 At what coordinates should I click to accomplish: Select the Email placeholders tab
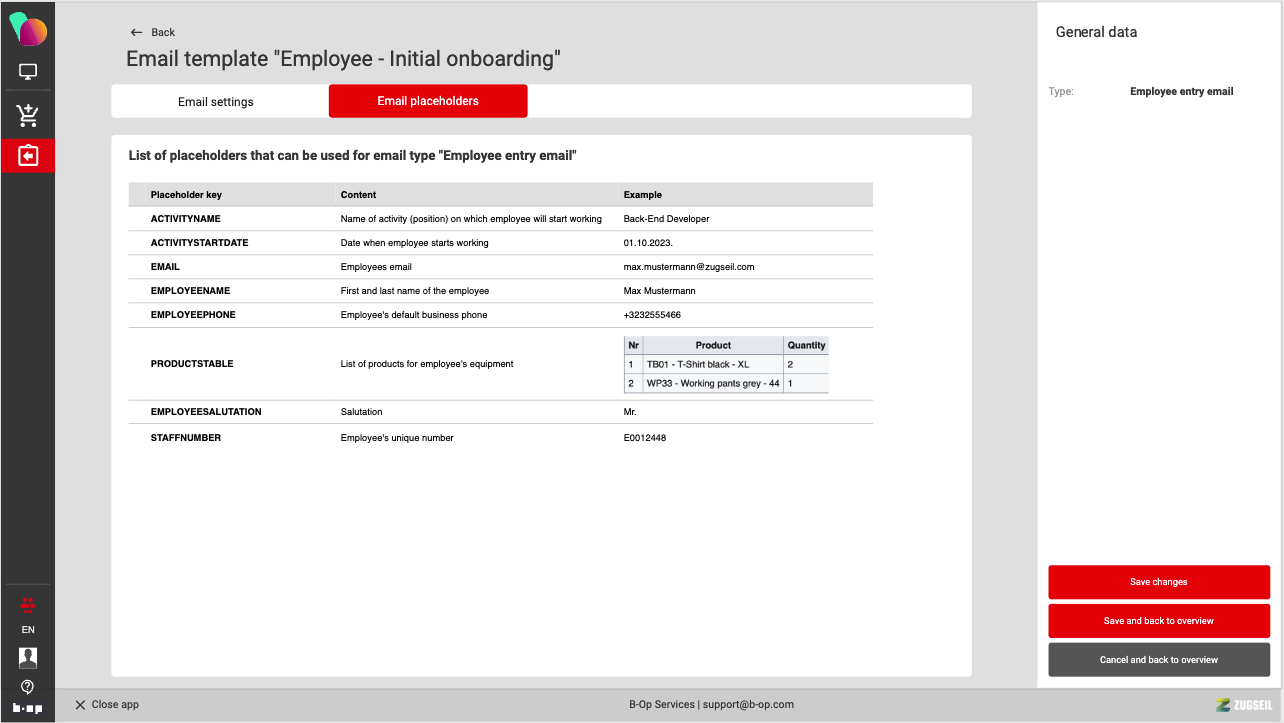pos(428,101)
